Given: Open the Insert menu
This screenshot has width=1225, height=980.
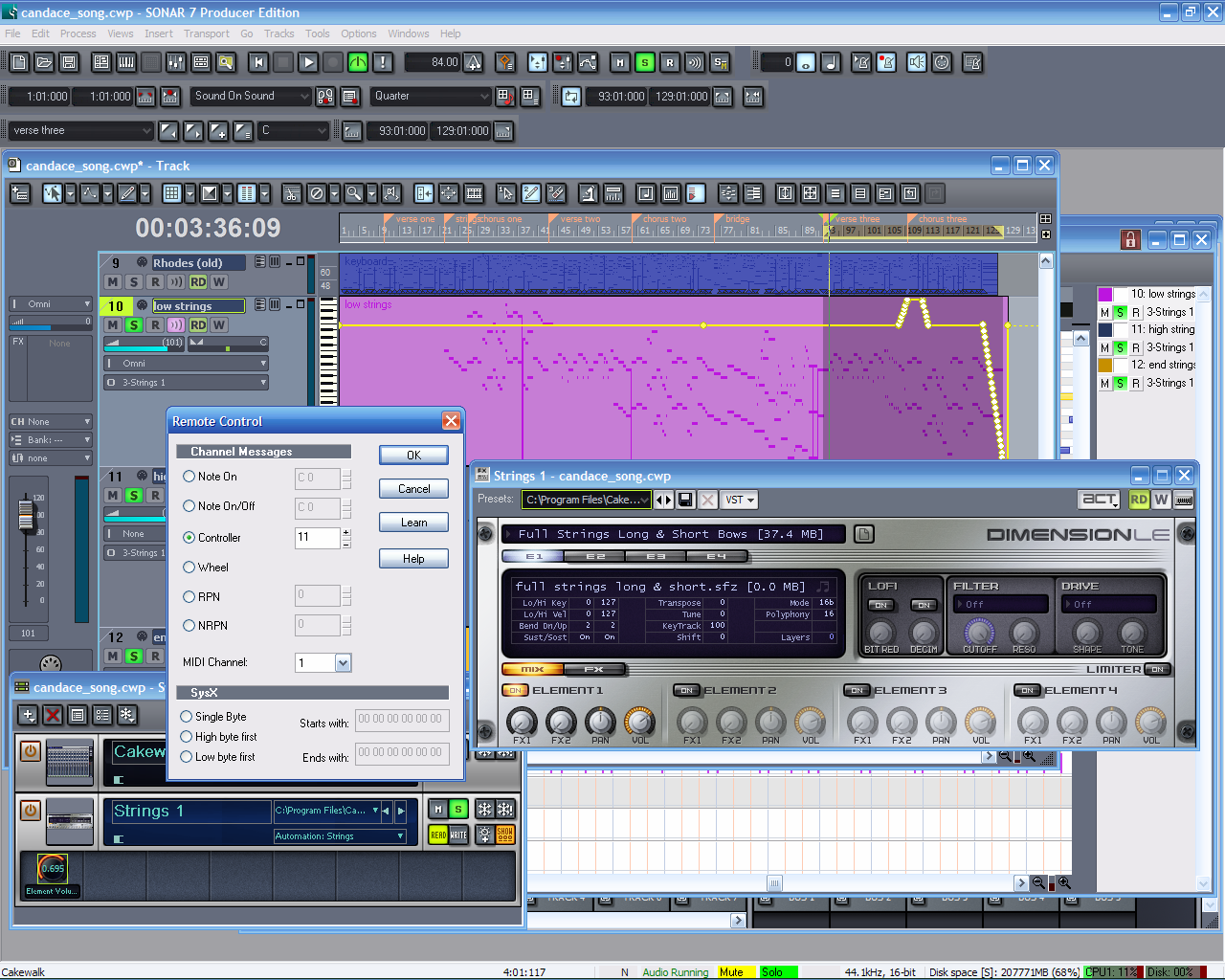Looking at the screenshot, I should coord(158,33).
